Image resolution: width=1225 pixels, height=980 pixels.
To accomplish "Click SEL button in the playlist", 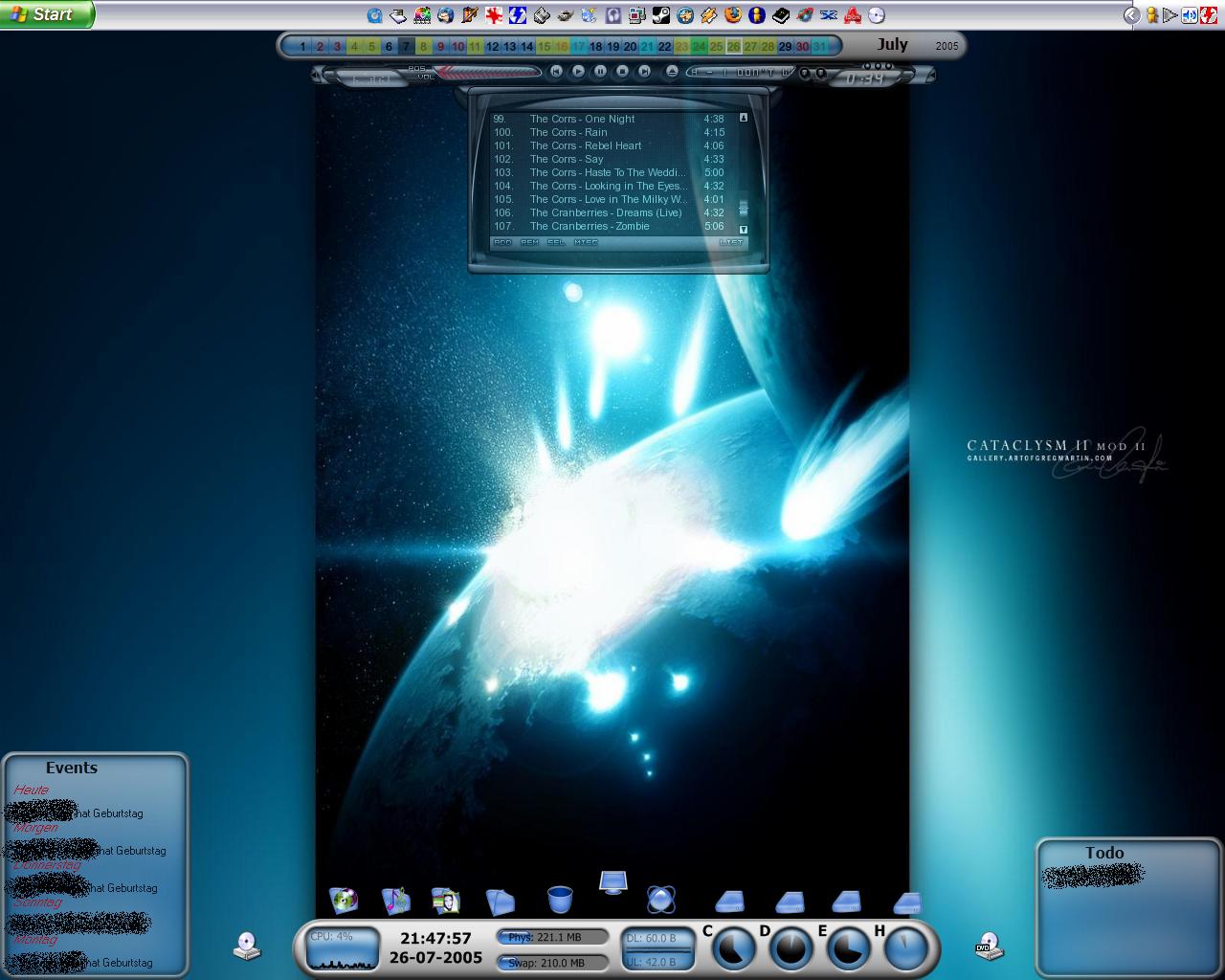I will (556, 242).
